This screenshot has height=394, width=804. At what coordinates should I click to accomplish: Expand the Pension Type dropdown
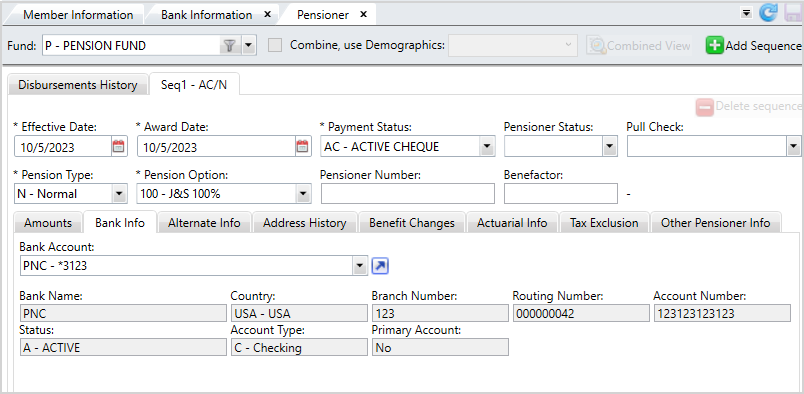(119, 194)
